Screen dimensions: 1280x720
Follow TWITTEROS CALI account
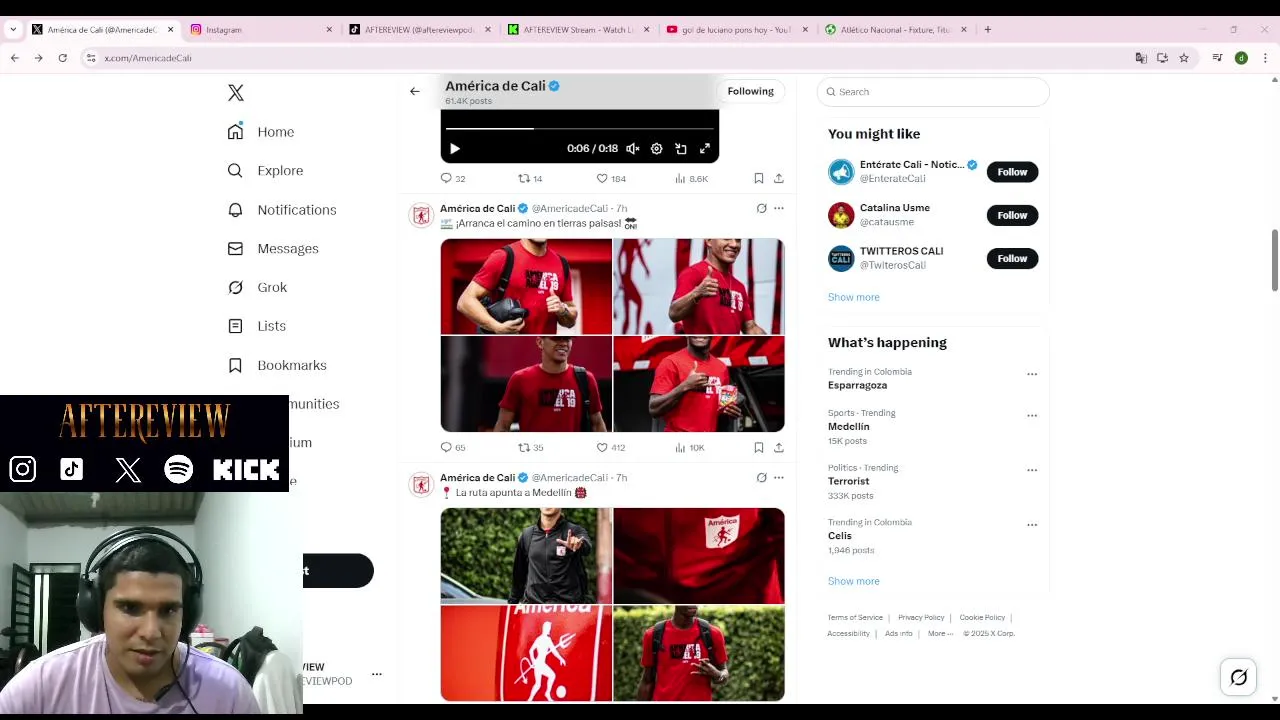1012,258
